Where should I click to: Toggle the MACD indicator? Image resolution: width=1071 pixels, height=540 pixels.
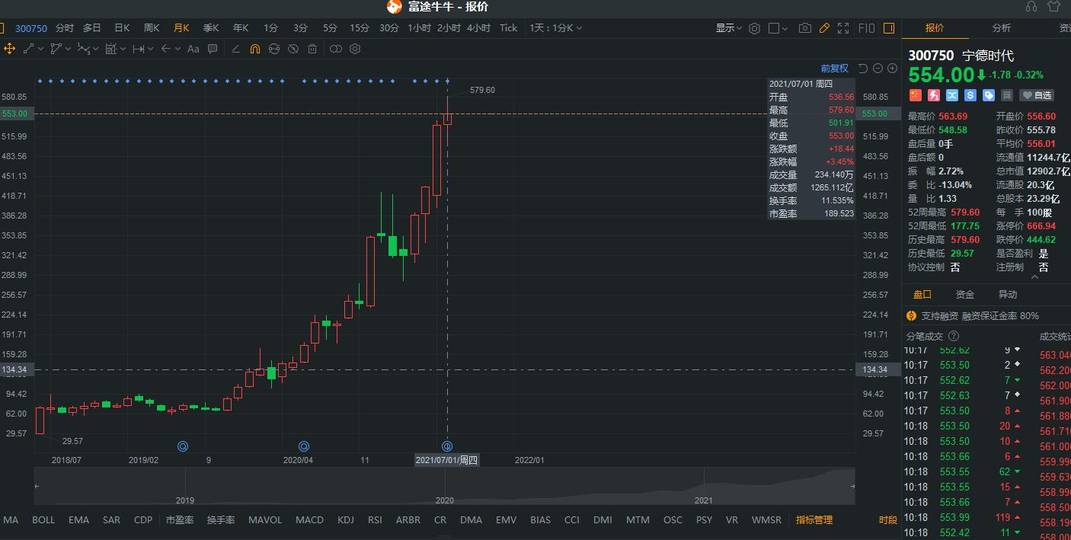pos(309,520)
